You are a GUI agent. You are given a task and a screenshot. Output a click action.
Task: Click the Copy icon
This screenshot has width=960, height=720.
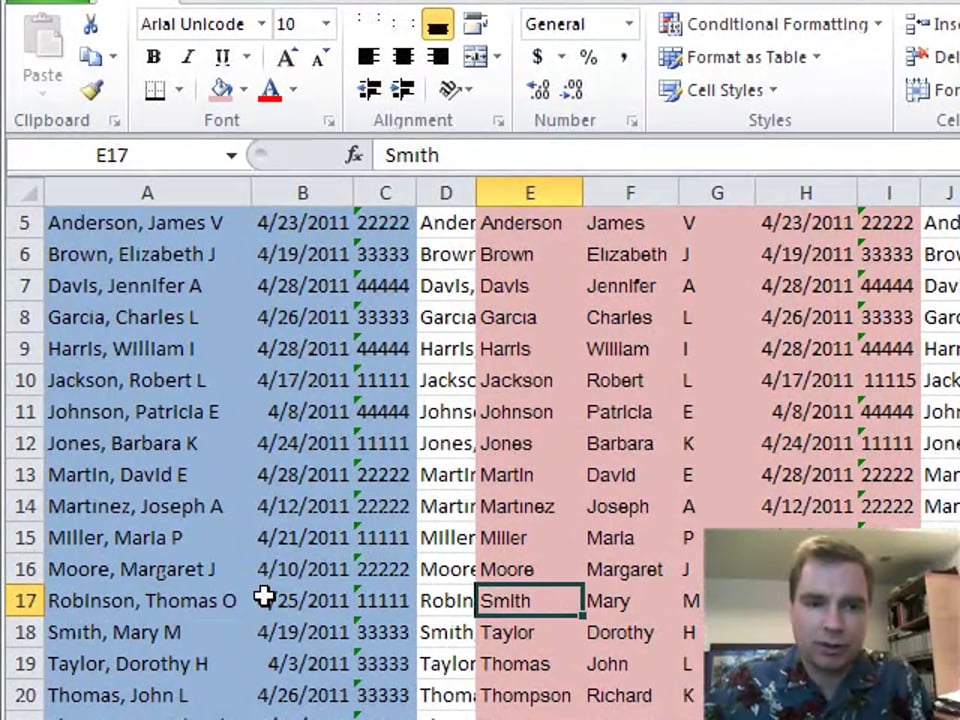(x=91, y=57)
